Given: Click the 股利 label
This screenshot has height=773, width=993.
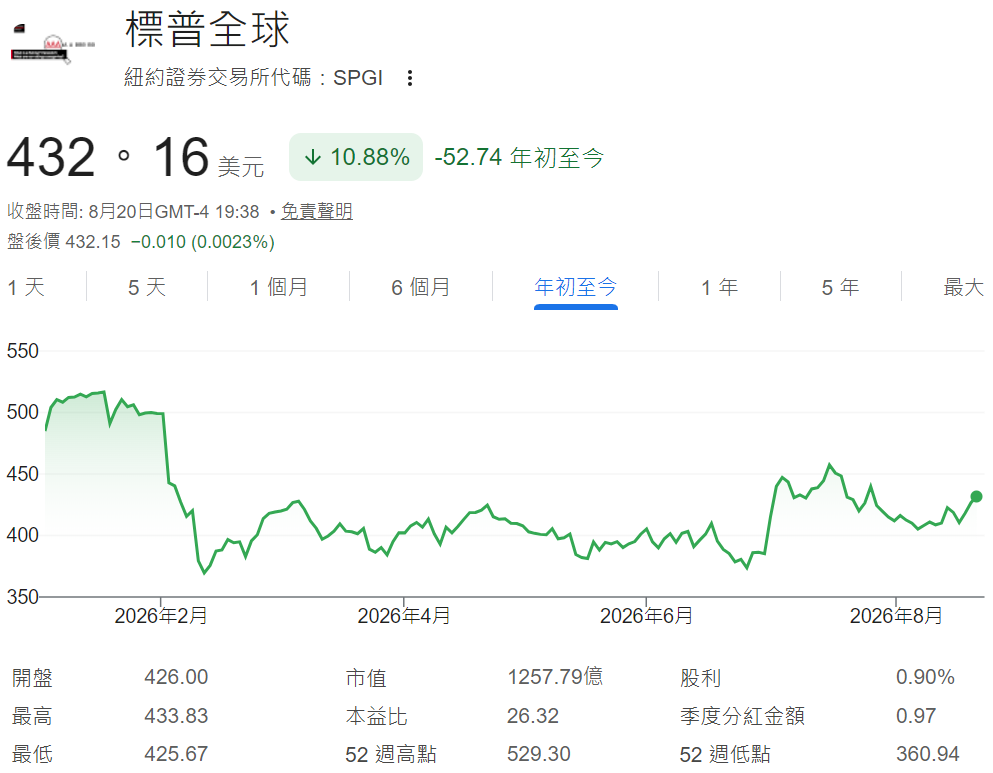Looking at the screenshot, I should (x=700, y=678).
